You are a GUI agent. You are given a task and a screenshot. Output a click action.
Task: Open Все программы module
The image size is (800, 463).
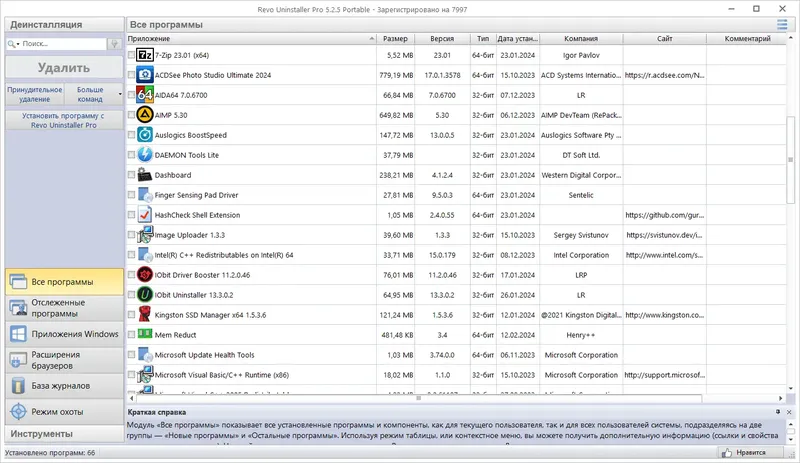(64, 282)
